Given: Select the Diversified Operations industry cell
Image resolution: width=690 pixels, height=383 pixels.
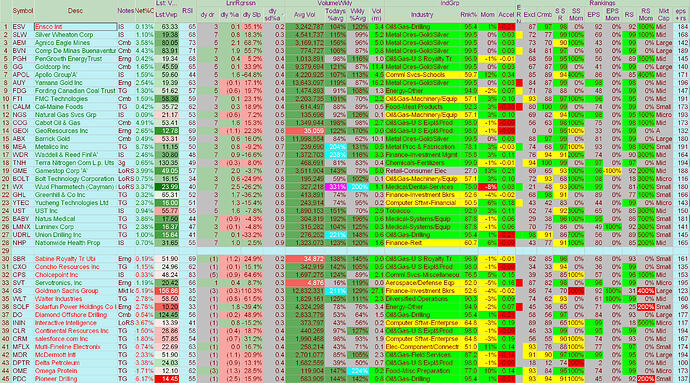Looking at the screenshot, I should tap(422, 299).
